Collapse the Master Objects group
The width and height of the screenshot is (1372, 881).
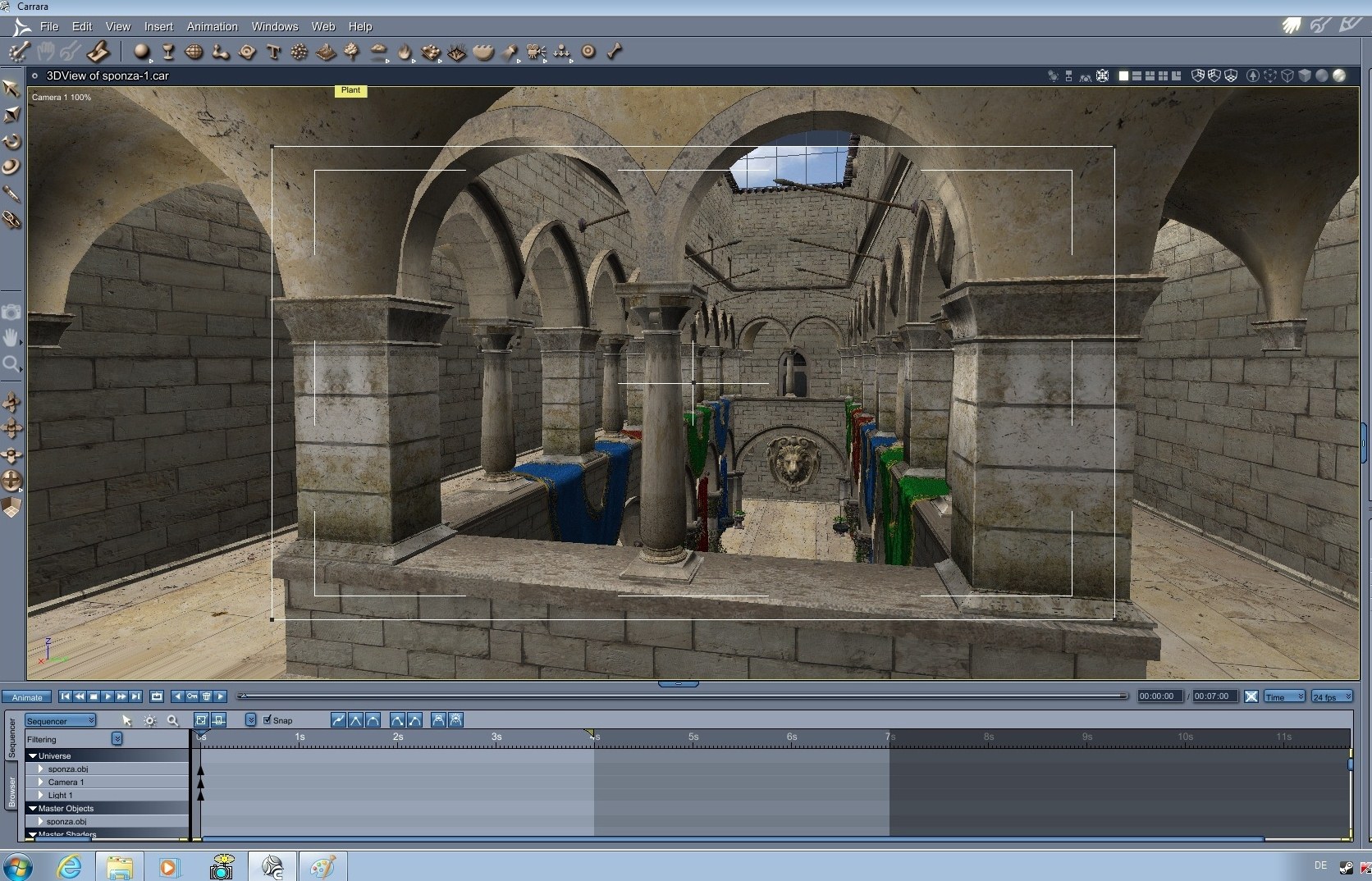point(33,808)
